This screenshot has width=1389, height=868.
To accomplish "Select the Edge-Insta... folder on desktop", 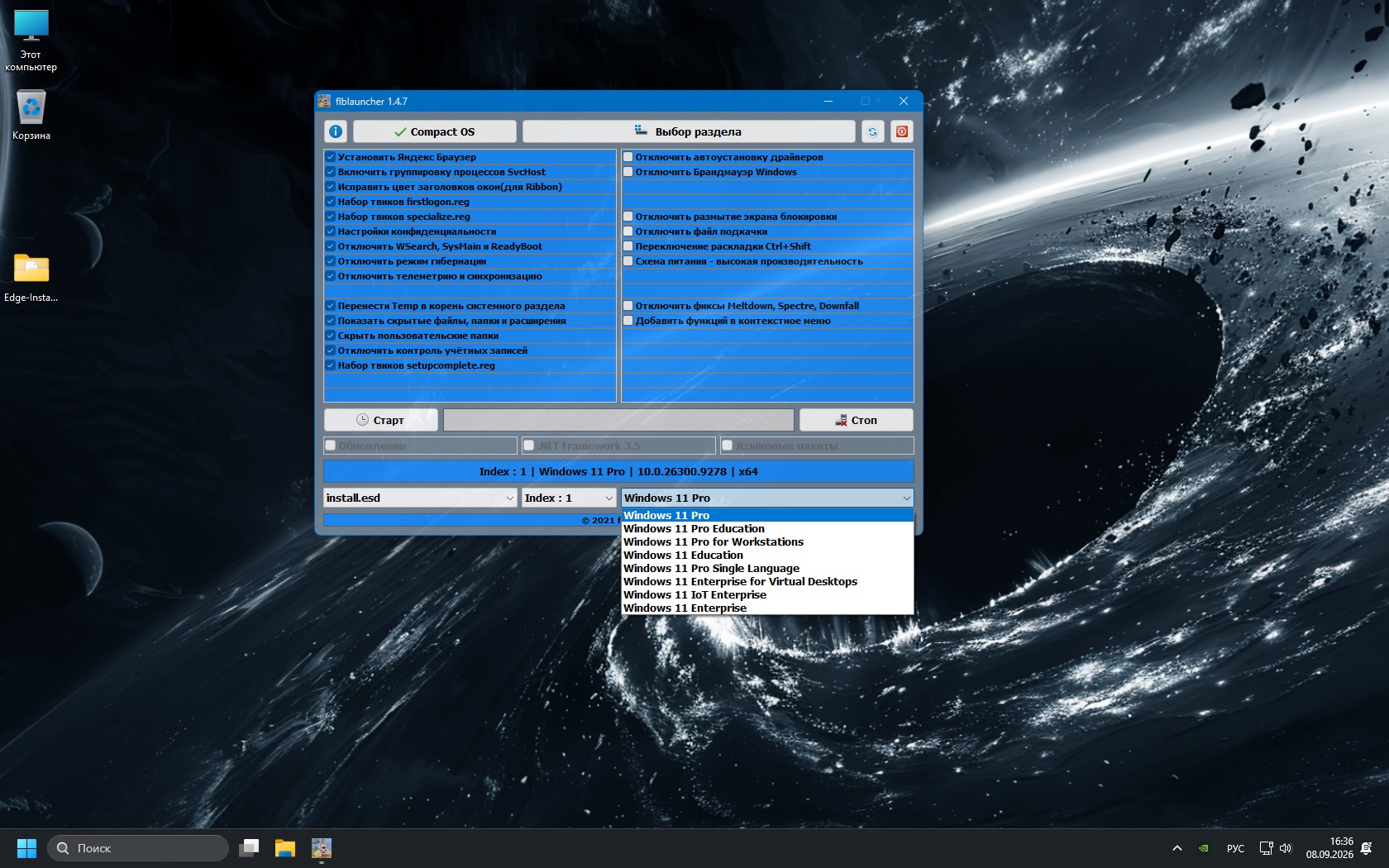I will [x=31, y=279].
